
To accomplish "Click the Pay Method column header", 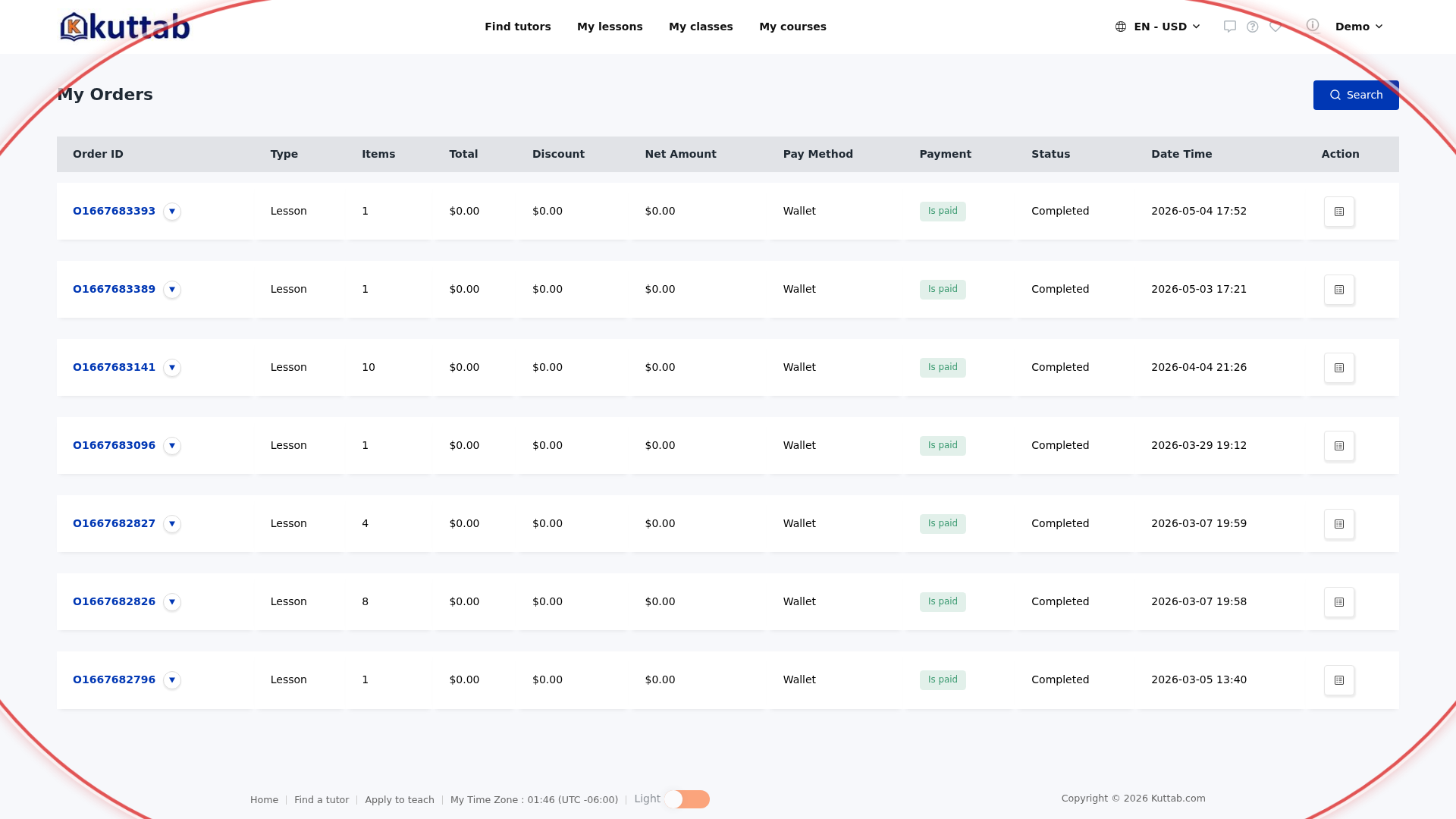I will click(x=817, y=154).
